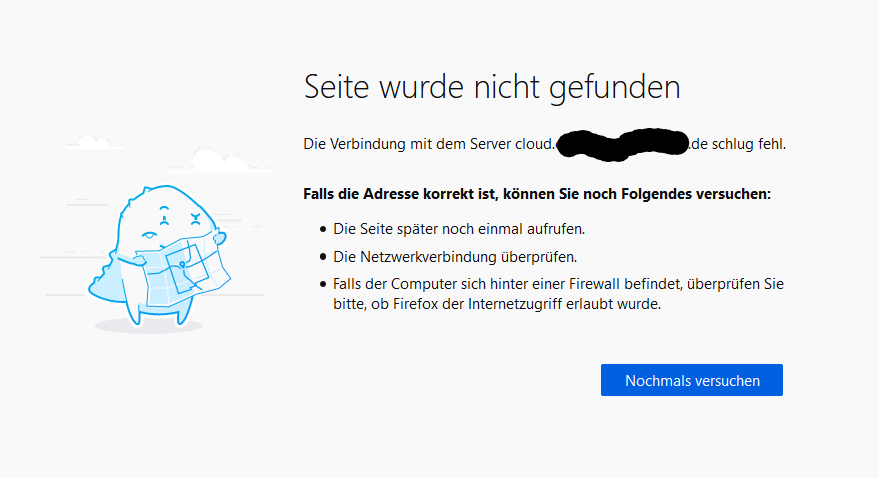The width and height of the screenshot is (879, 478).
Task: Click the word 'cloud.' in the server address
Action: coord(534,144)
